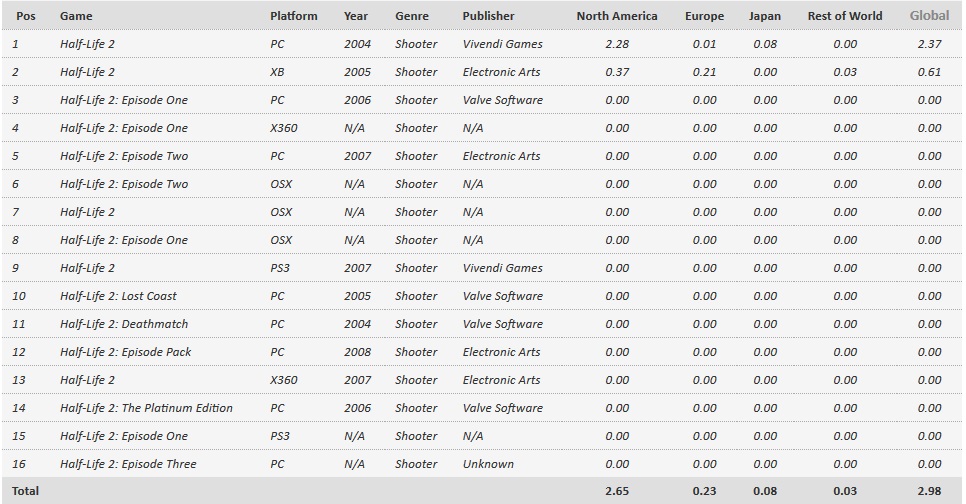
Task: Click the Half-Life 2: Episode Three title
Action: pyautogui.click(x=128, y=464)
